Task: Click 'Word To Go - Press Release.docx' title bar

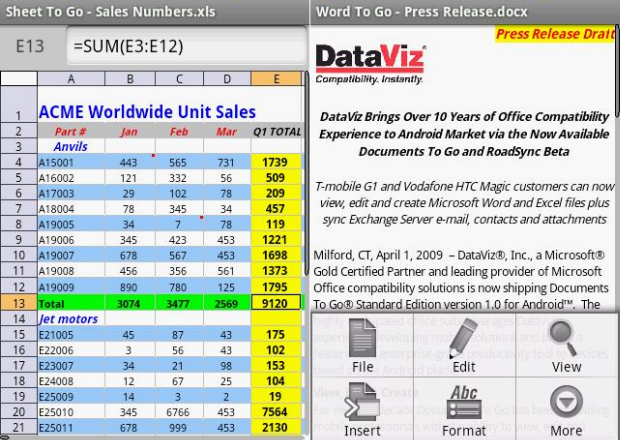Action: (x=465, y=12)
